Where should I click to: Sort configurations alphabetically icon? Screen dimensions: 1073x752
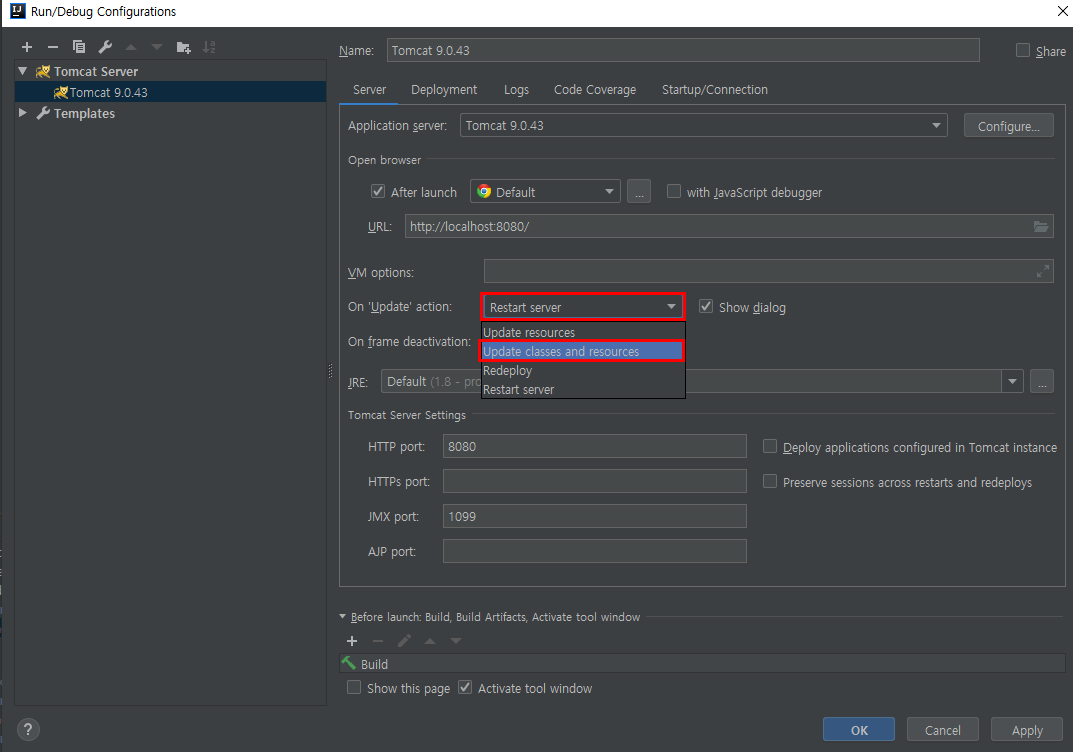[x=209, y=47]
